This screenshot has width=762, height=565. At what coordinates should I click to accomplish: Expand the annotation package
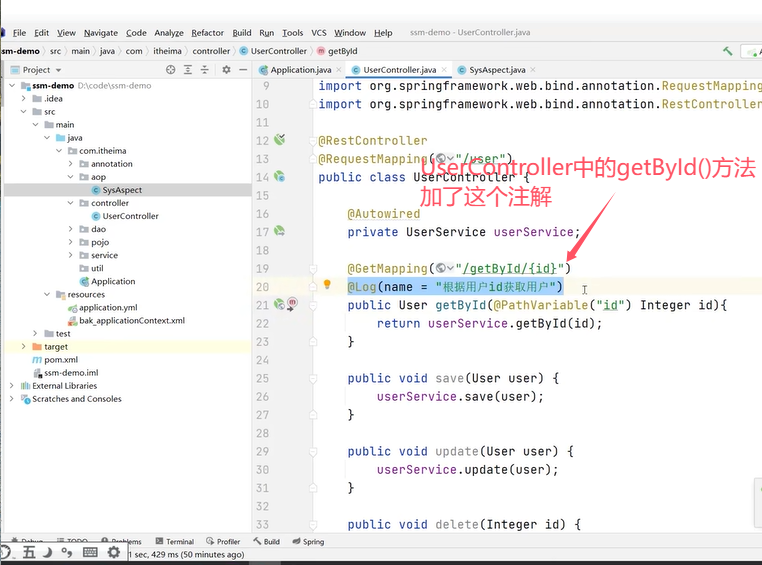pyautogui.click(x=70, y=164)
